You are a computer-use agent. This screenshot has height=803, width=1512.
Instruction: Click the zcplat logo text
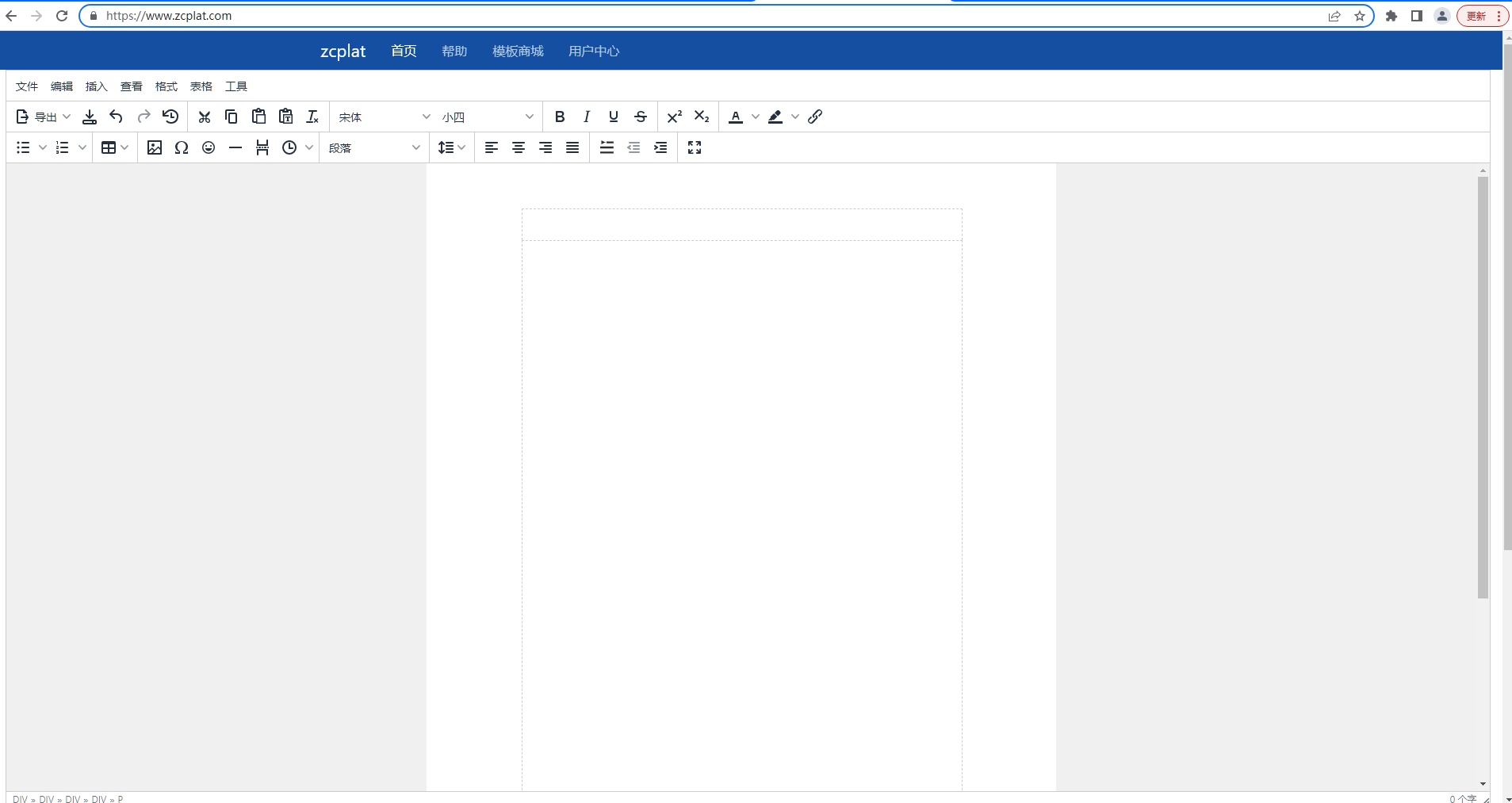(343, 51)
